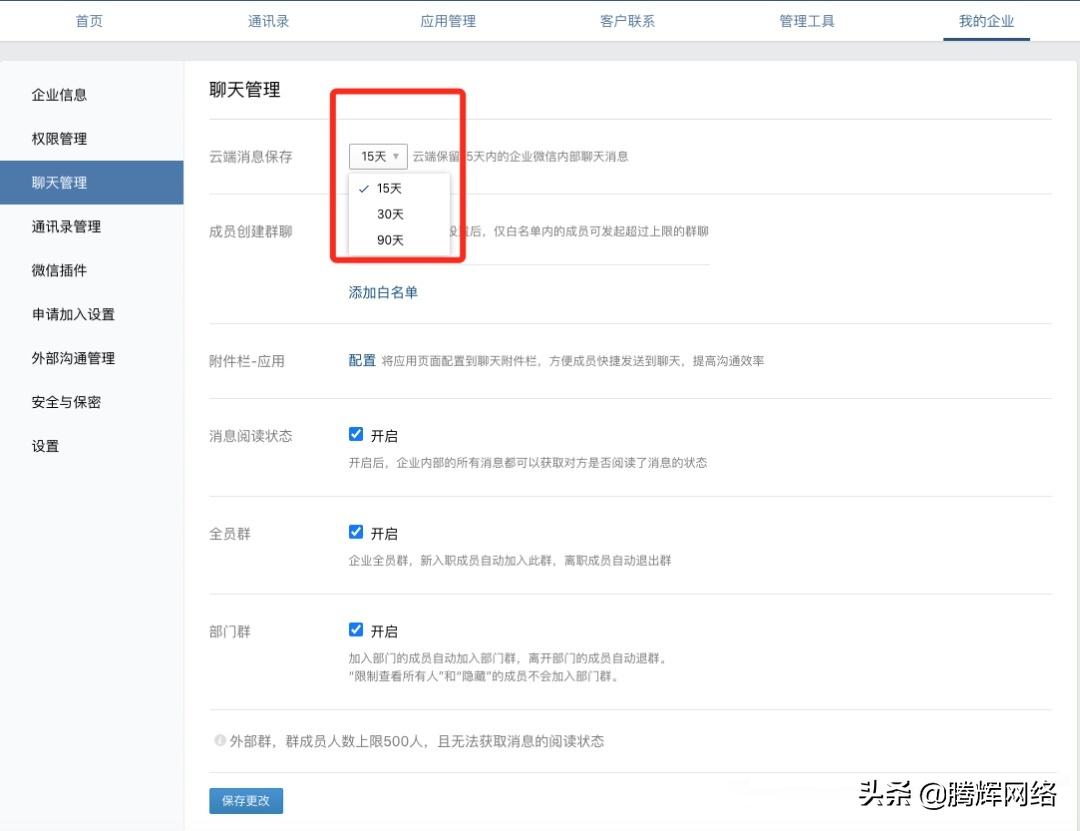The height and width of the screenshot is (831, 1080).
Task: Open the 管理工具 tab
Action: (806, 20)
